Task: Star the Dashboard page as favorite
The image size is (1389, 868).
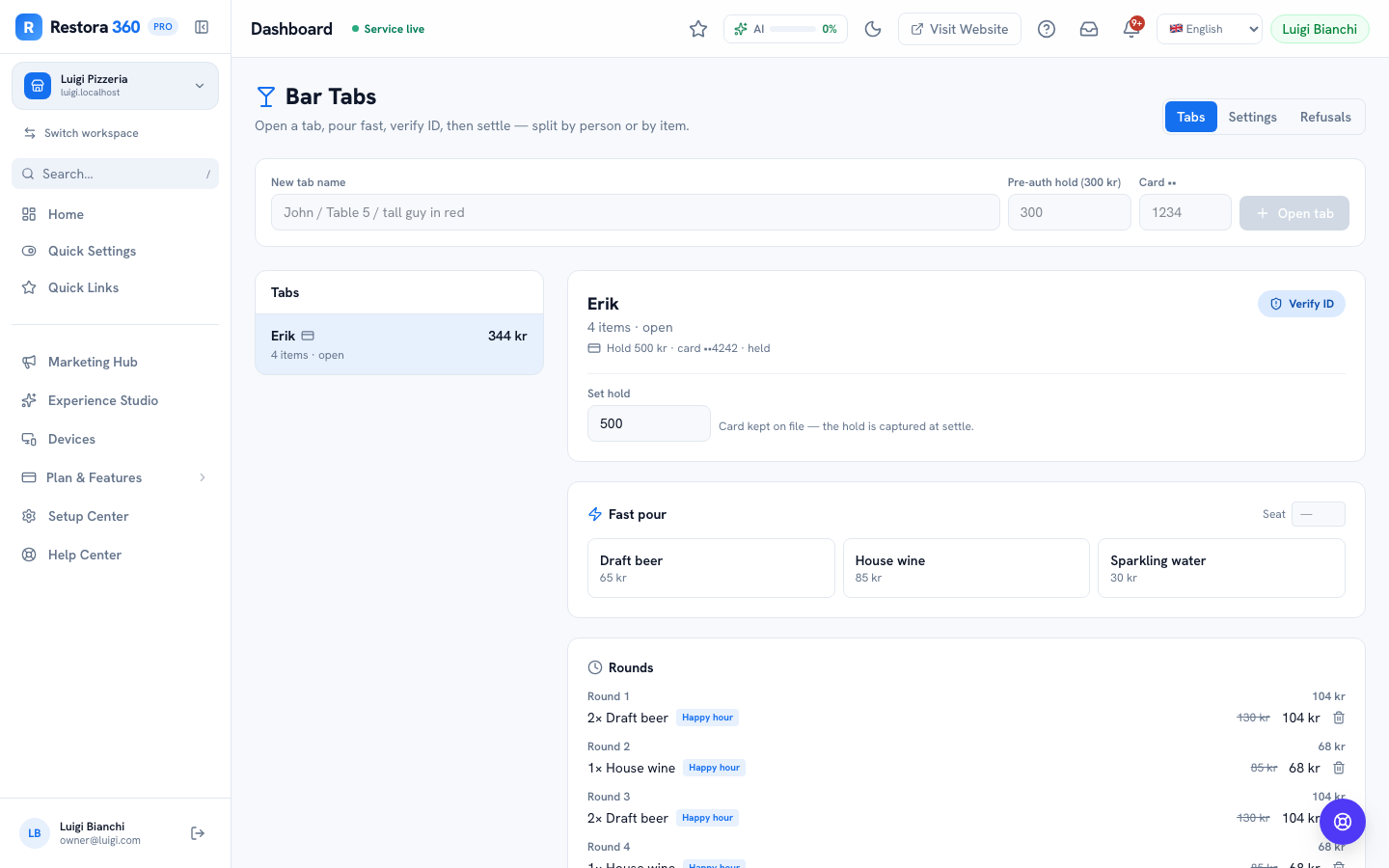Action: (x=698, y=29)
